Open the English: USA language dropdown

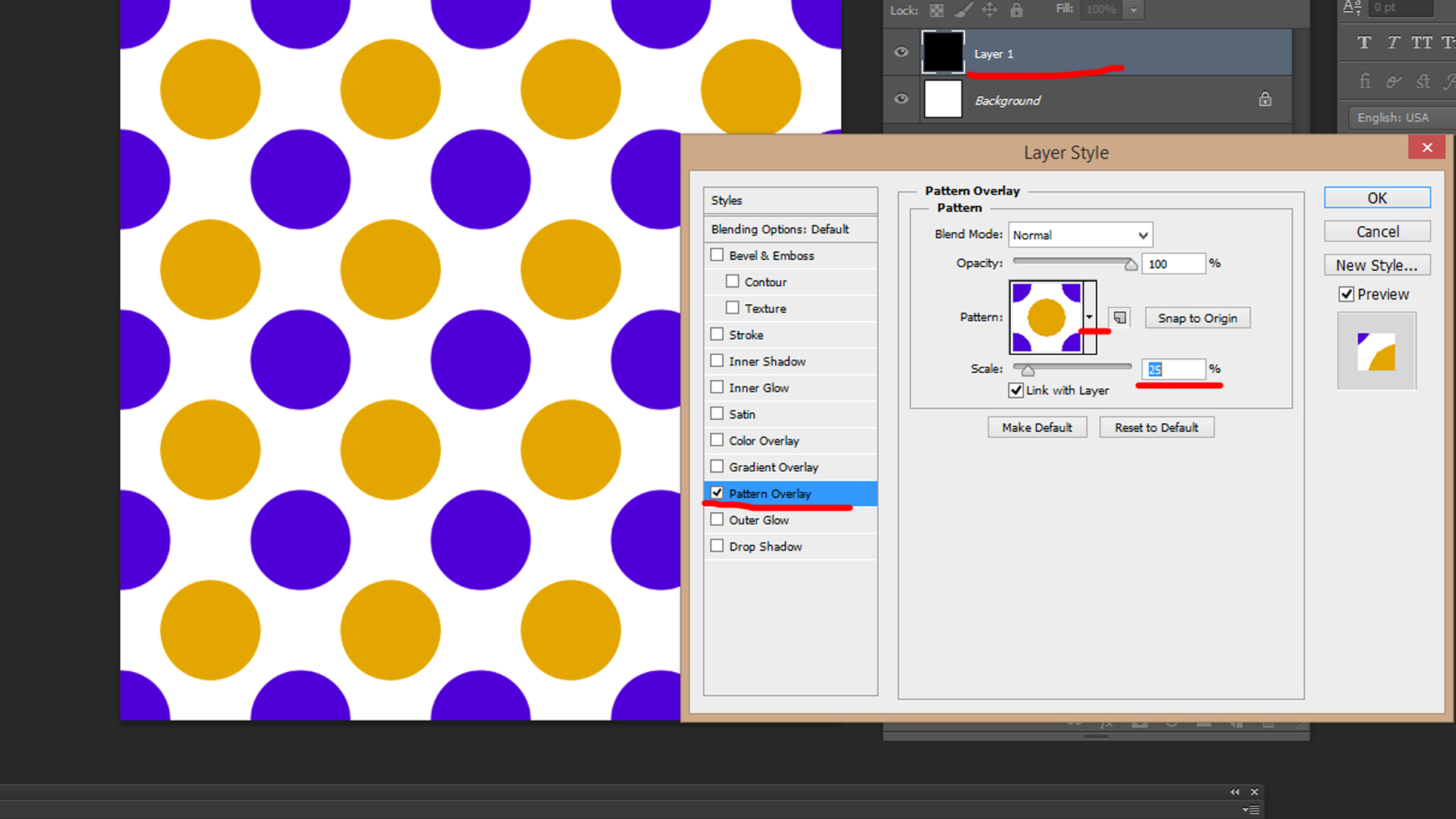1401,118
